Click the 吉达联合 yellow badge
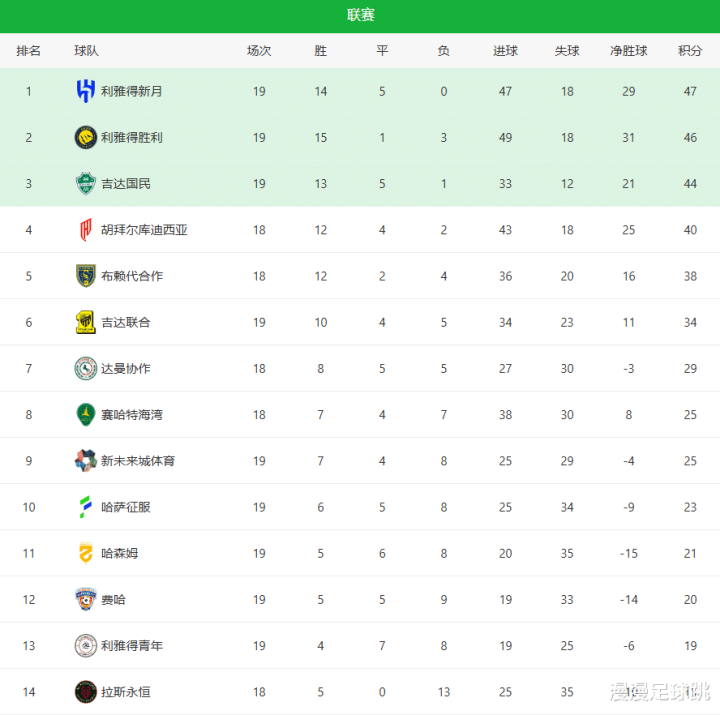 click(x=85, y=322)
